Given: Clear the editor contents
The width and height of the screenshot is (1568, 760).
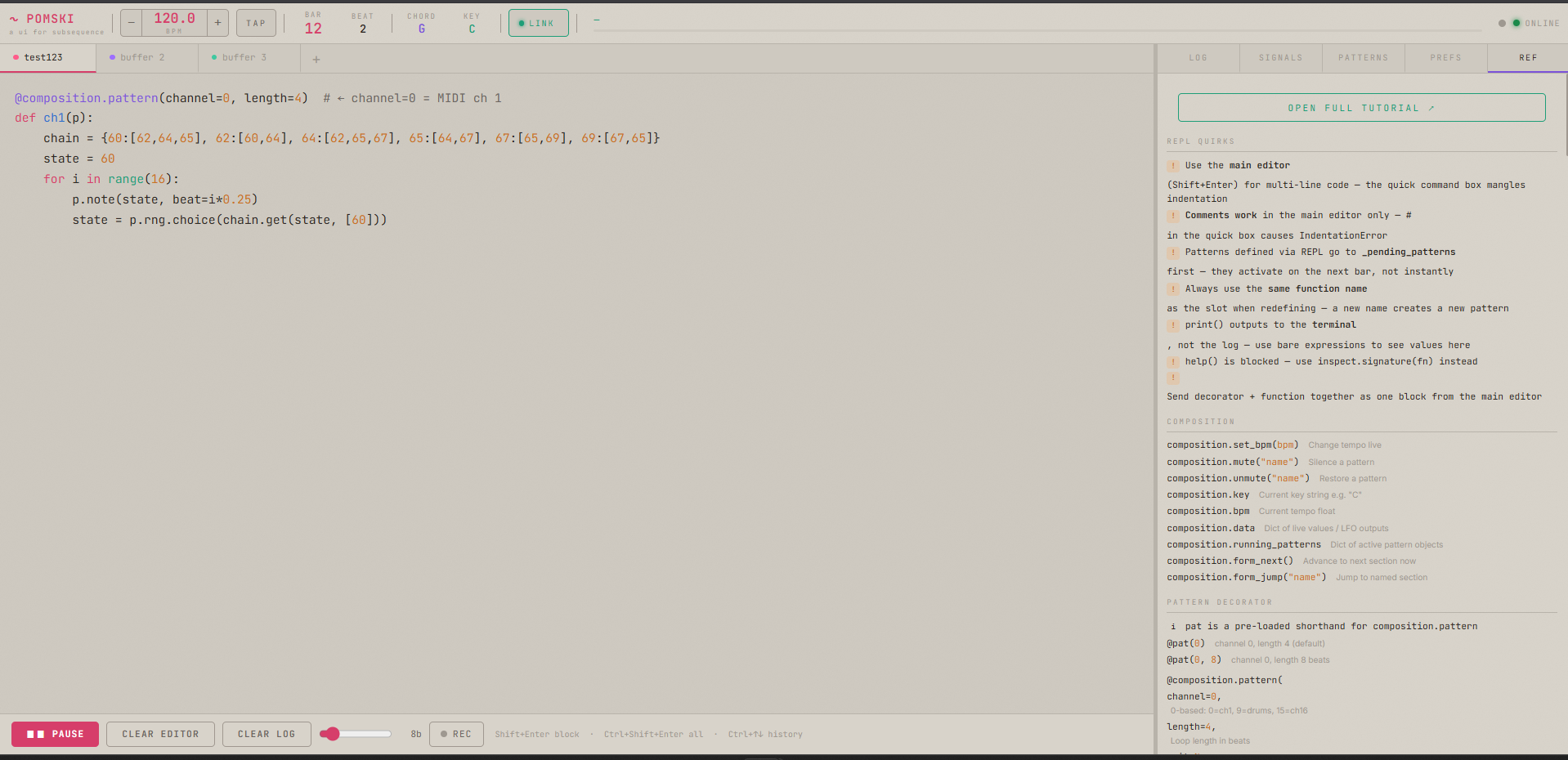Looking at the screenshot, I should click(160, 734).
